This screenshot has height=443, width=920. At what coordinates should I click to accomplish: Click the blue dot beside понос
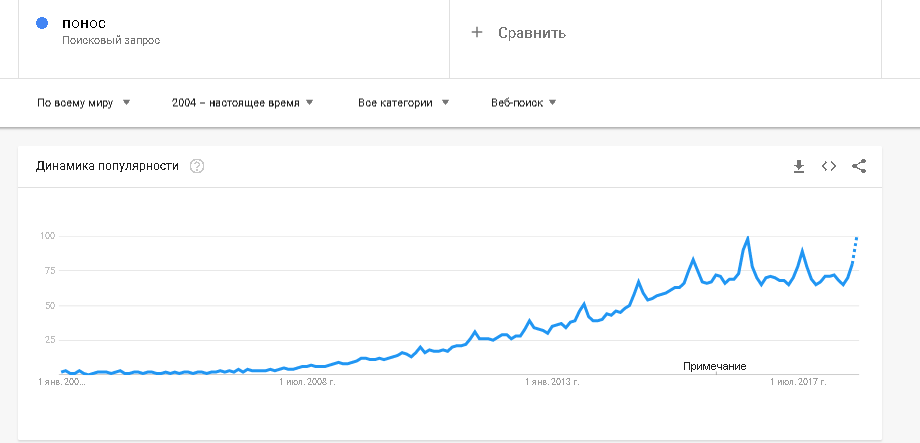tap(42, 23)
